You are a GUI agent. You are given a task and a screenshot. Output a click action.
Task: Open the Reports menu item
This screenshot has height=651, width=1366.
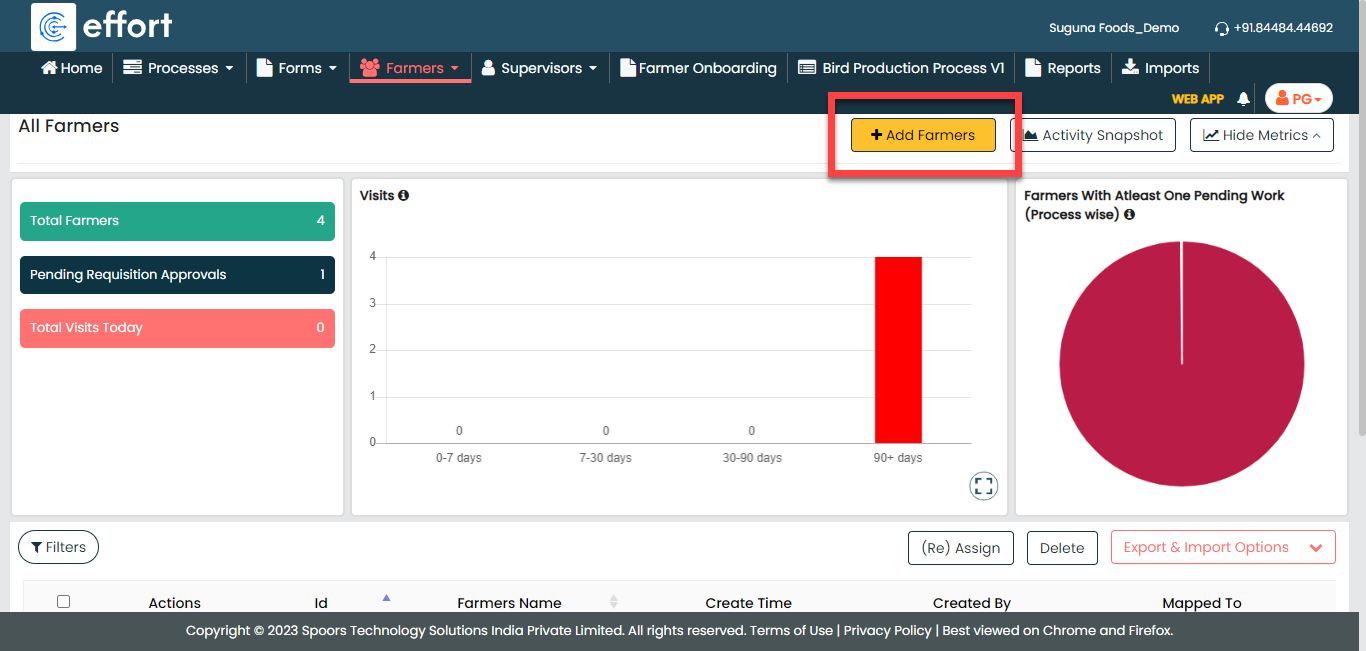pos(1063,68)
